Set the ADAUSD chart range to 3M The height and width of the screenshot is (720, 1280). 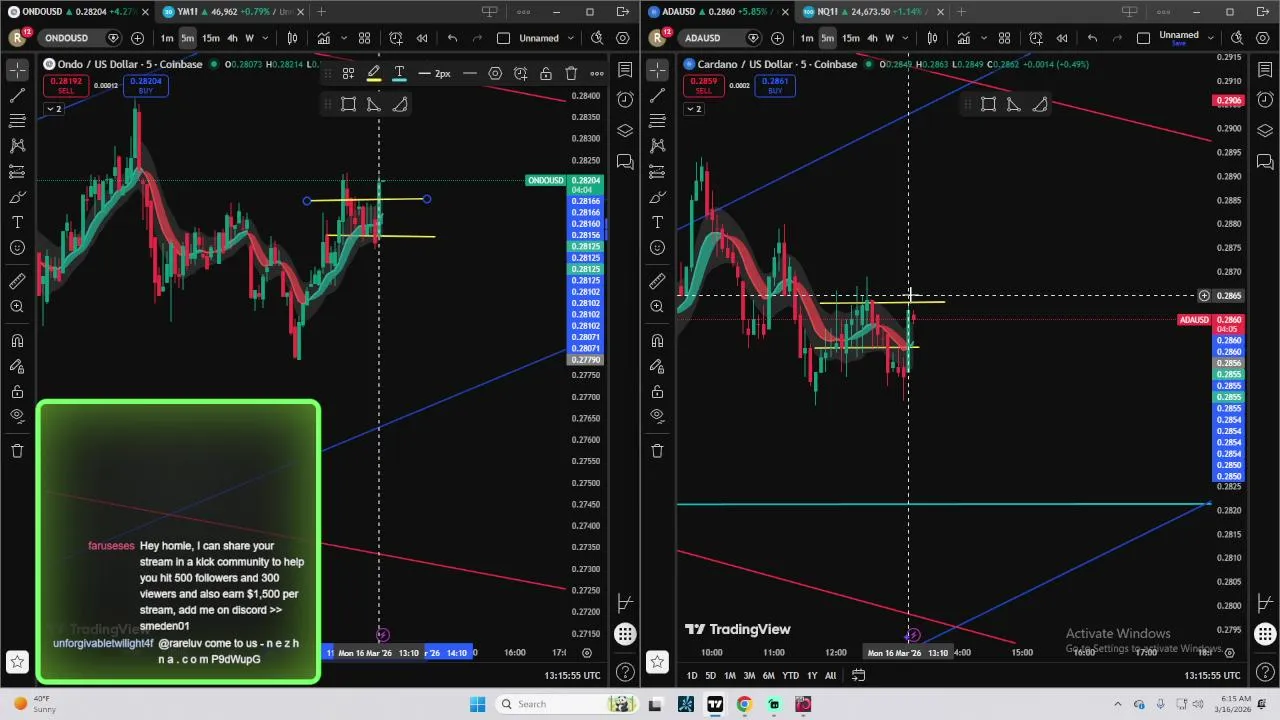749,676
